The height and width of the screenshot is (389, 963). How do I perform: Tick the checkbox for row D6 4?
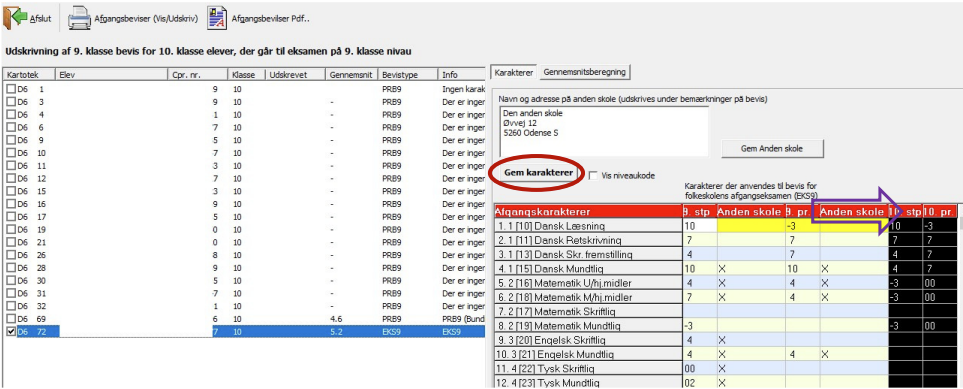11,114
